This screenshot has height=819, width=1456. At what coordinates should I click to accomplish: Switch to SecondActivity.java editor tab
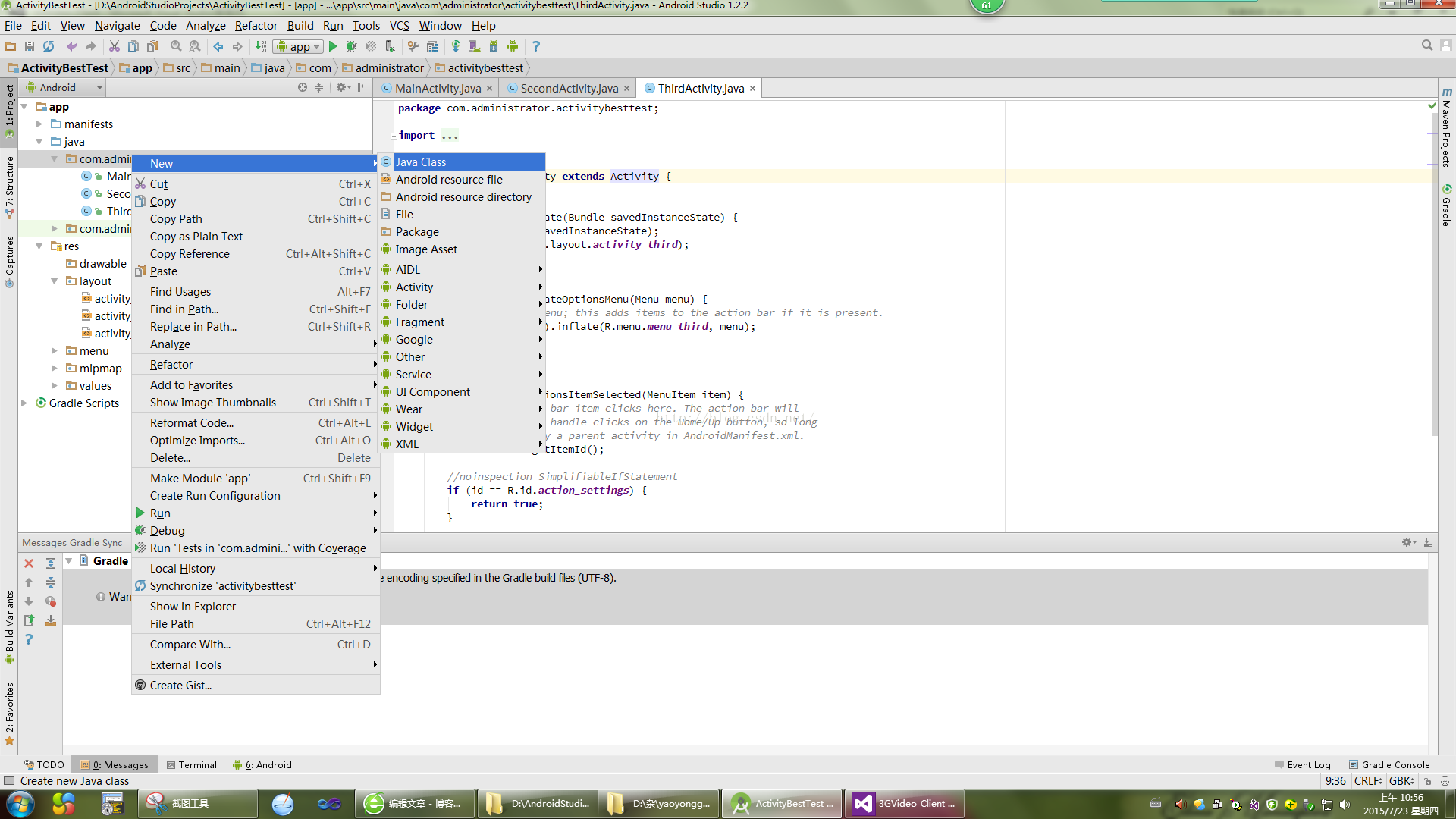[569, 89]
